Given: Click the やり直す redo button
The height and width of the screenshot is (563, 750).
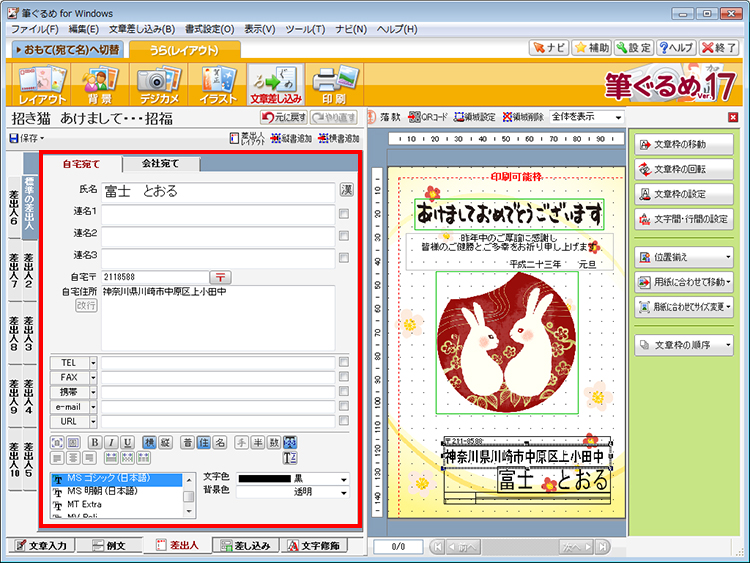Looking at the screenshot, I should [334, 117].
